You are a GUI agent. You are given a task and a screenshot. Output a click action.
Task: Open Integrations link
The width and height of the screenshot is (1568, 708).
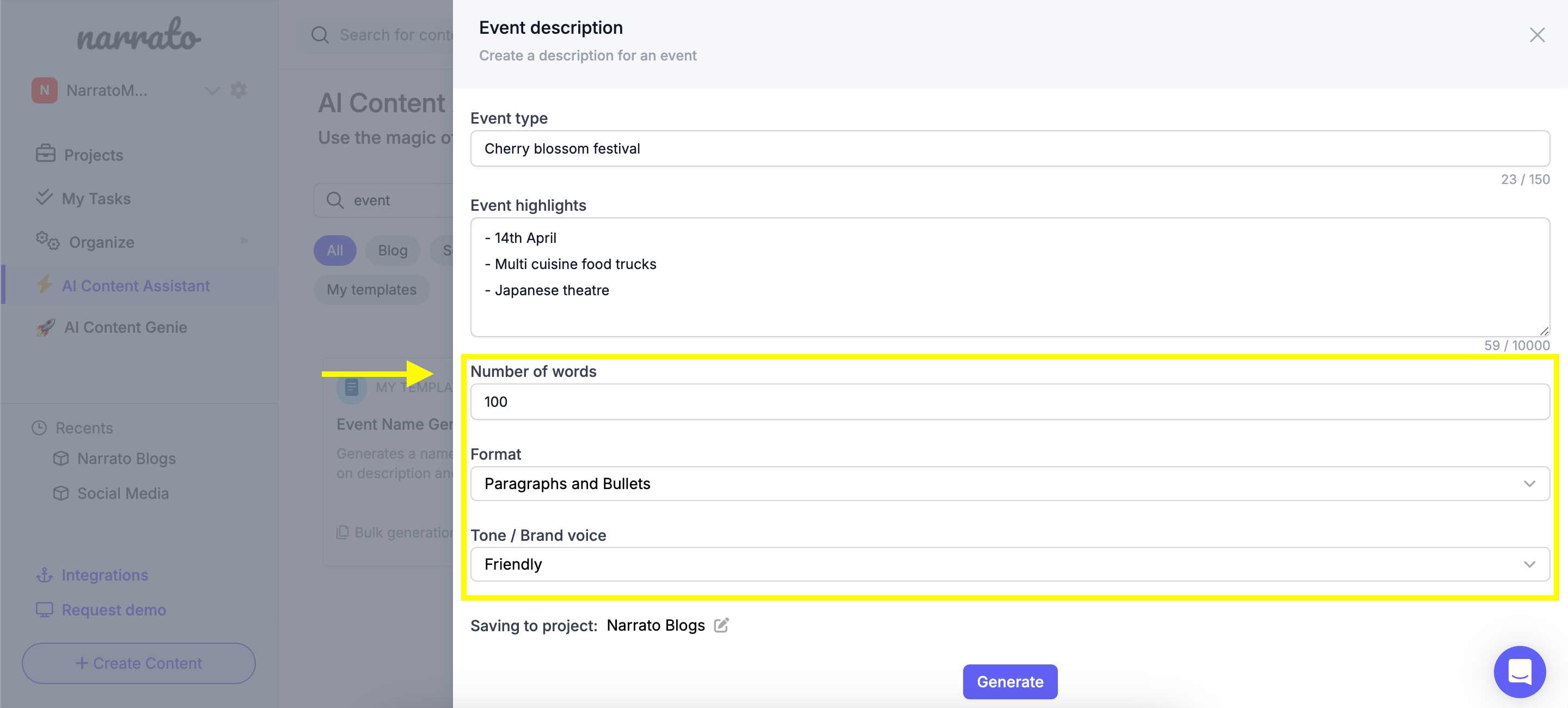click(x=105, y=575)
